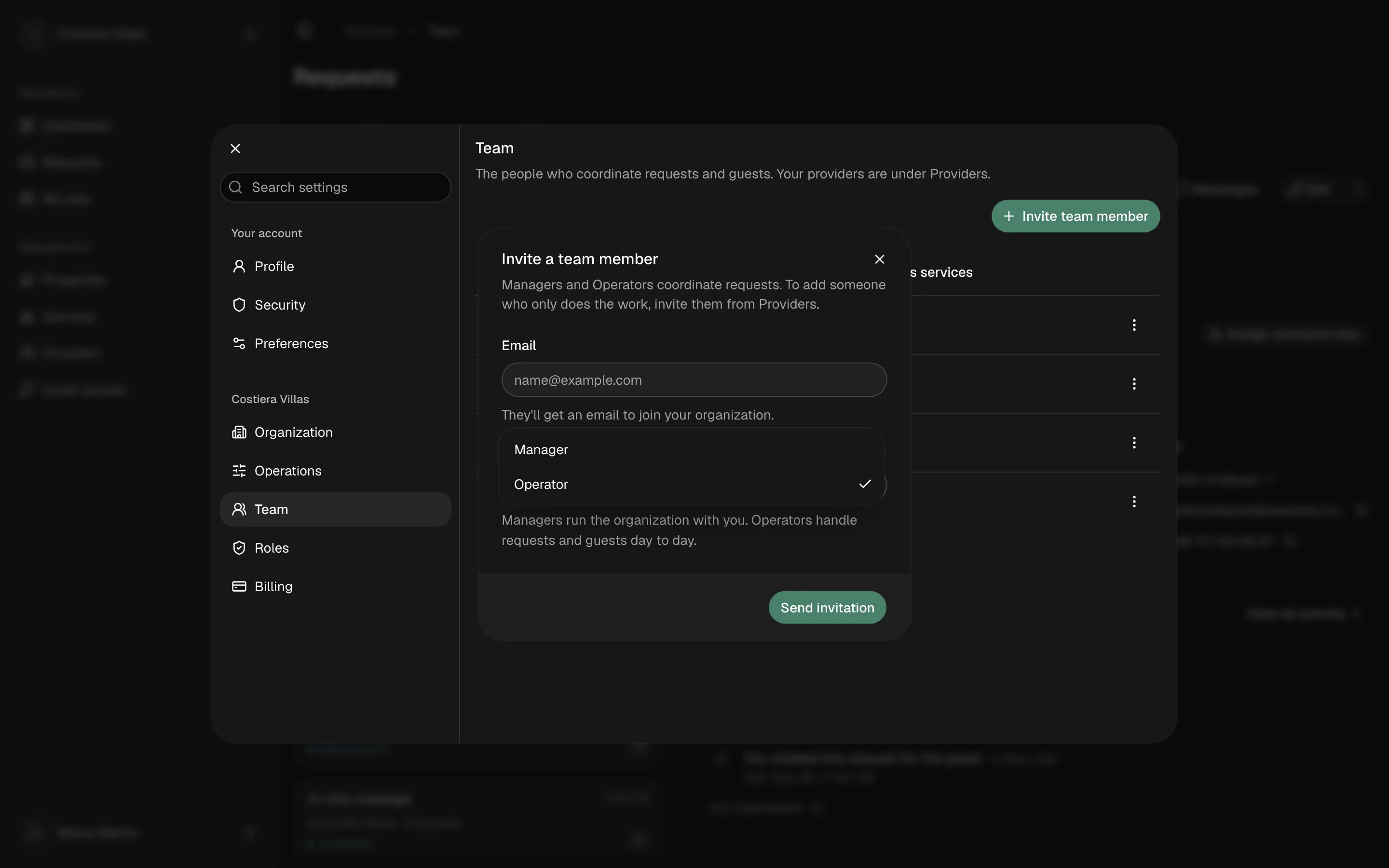Open the fourth team member's three-dot menu
Viewport: 1389px width, 868px height.
pyautogui.click(x=1134, y=502)
